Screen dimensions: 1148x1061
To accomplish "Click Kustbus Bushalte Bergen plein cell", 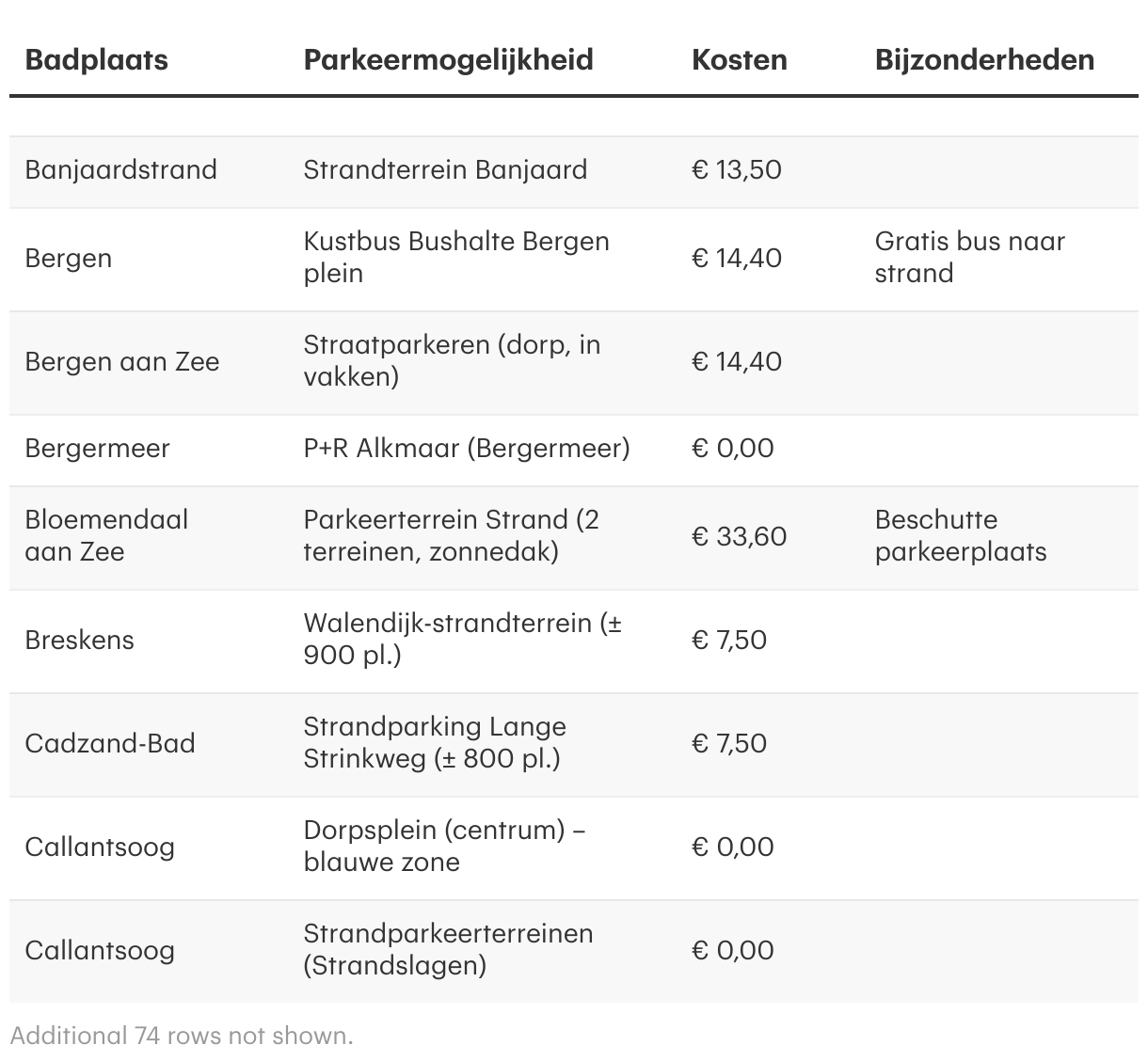I will coord(455,257).
